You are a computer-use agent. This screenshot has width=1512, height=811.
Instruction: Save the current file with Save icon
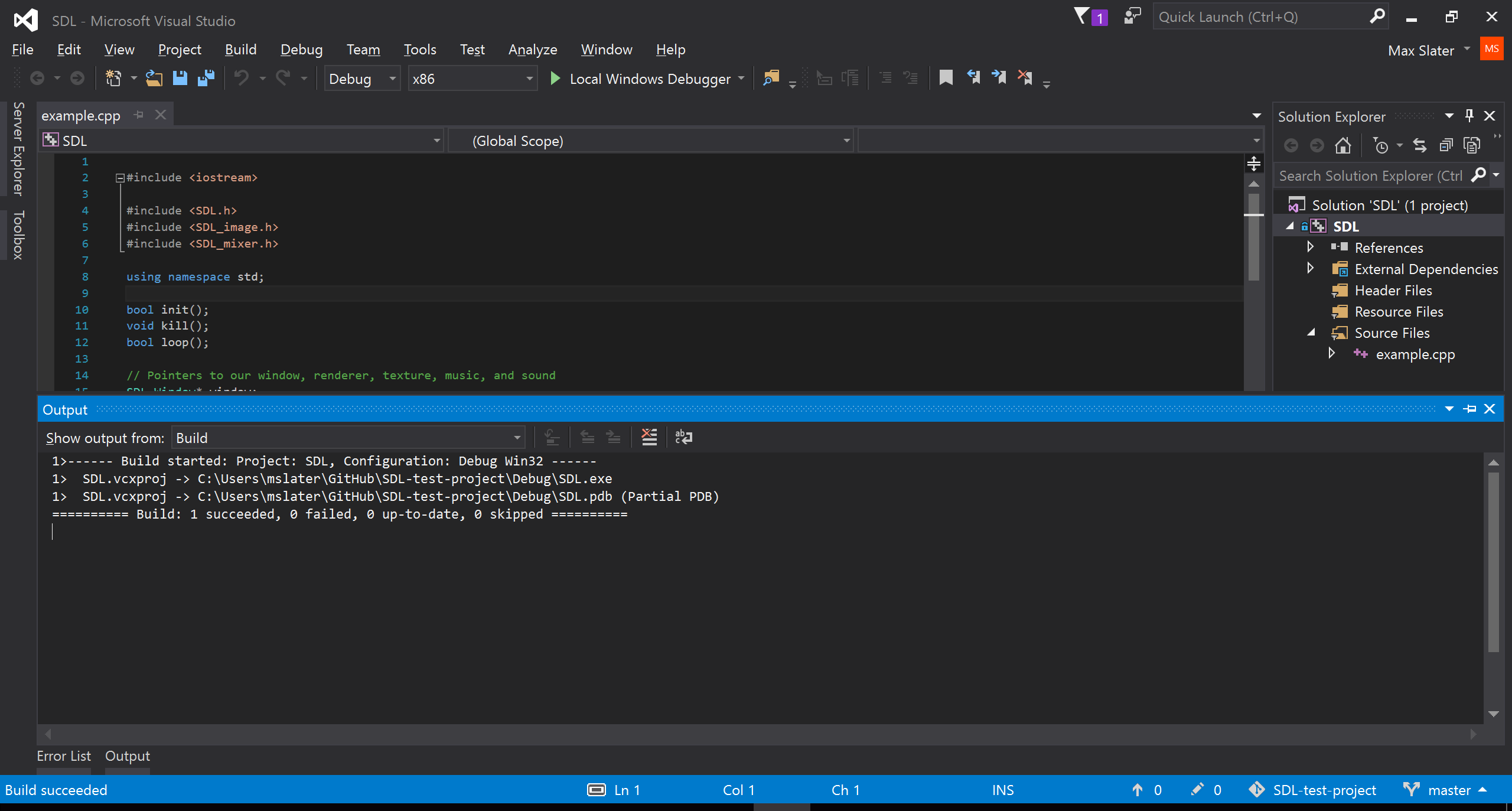(x=180, y=78)
